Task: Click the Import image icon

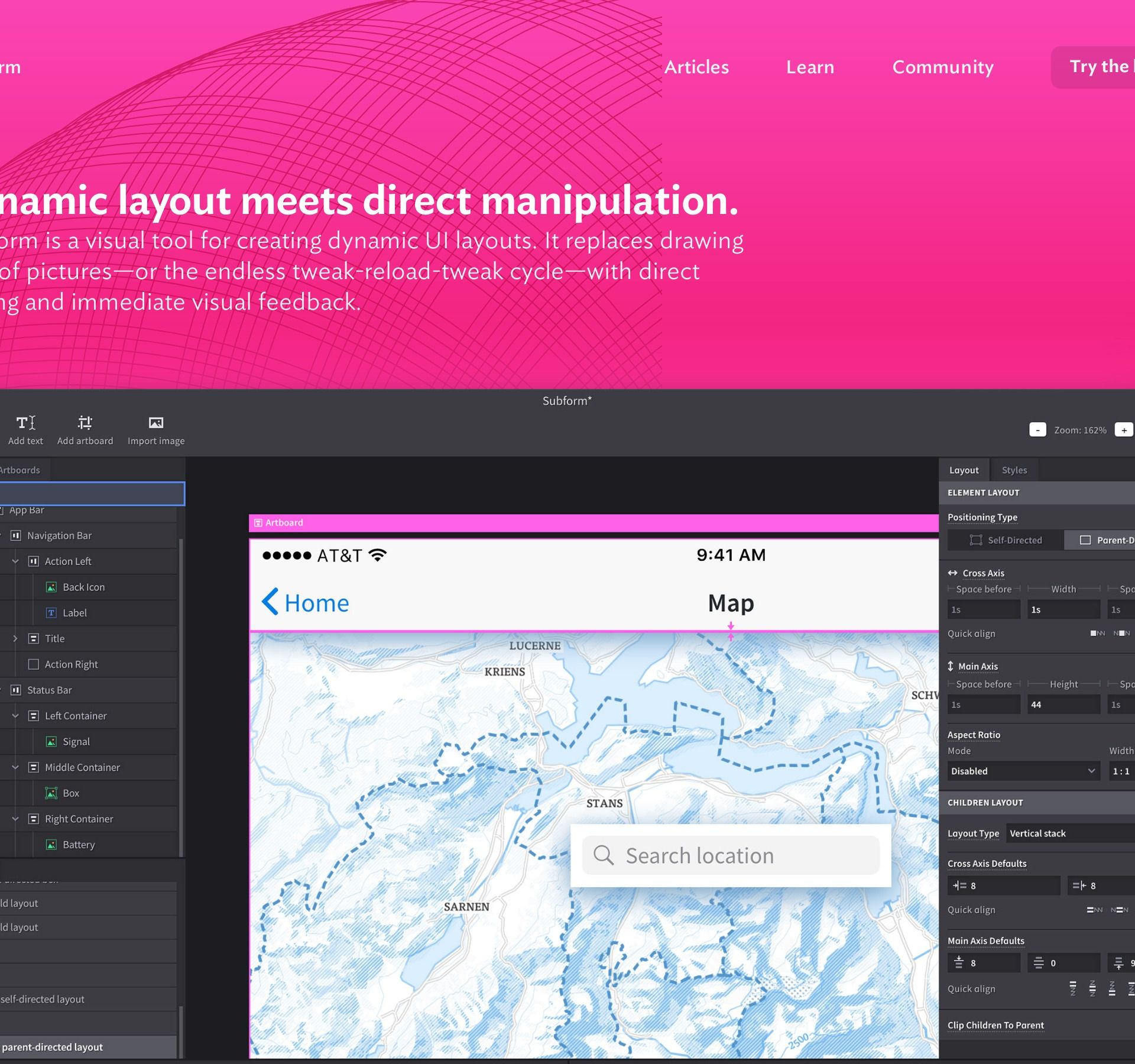Action: pyautogui.click(x=156, y=423)
